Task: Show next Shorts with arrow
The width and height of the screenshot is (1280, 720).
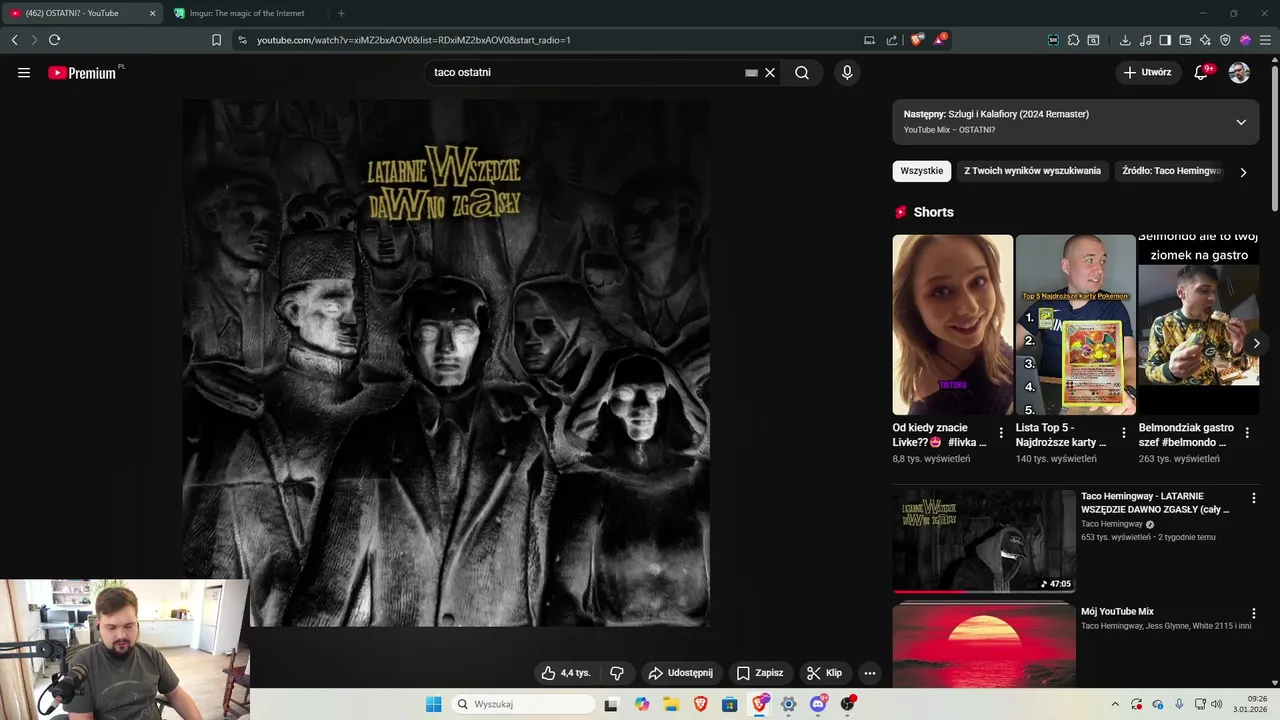Action: pos(1257,343)
